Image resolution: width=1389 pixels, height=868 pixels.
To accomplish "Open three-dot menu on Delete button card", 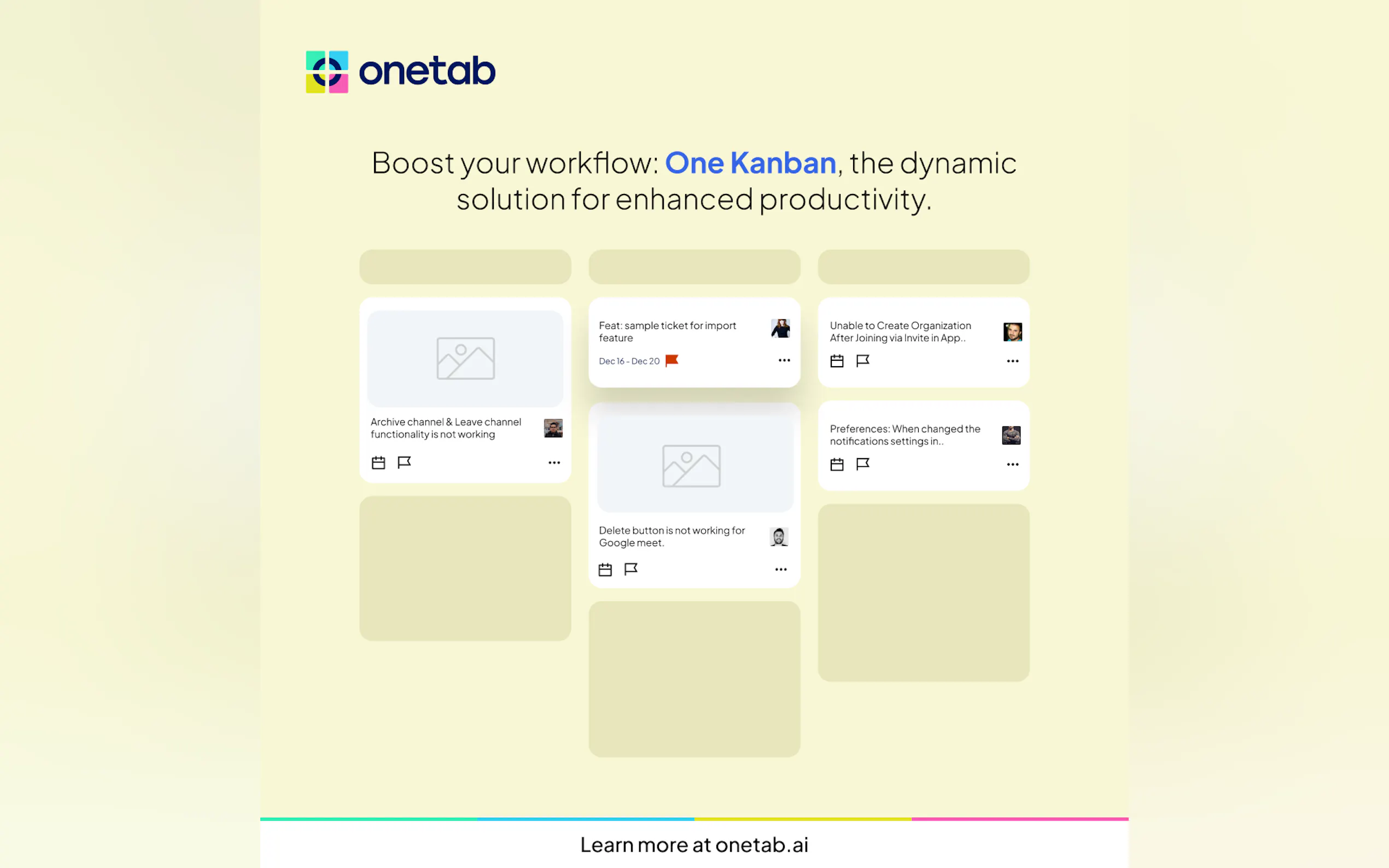I will tap(780, 570).
